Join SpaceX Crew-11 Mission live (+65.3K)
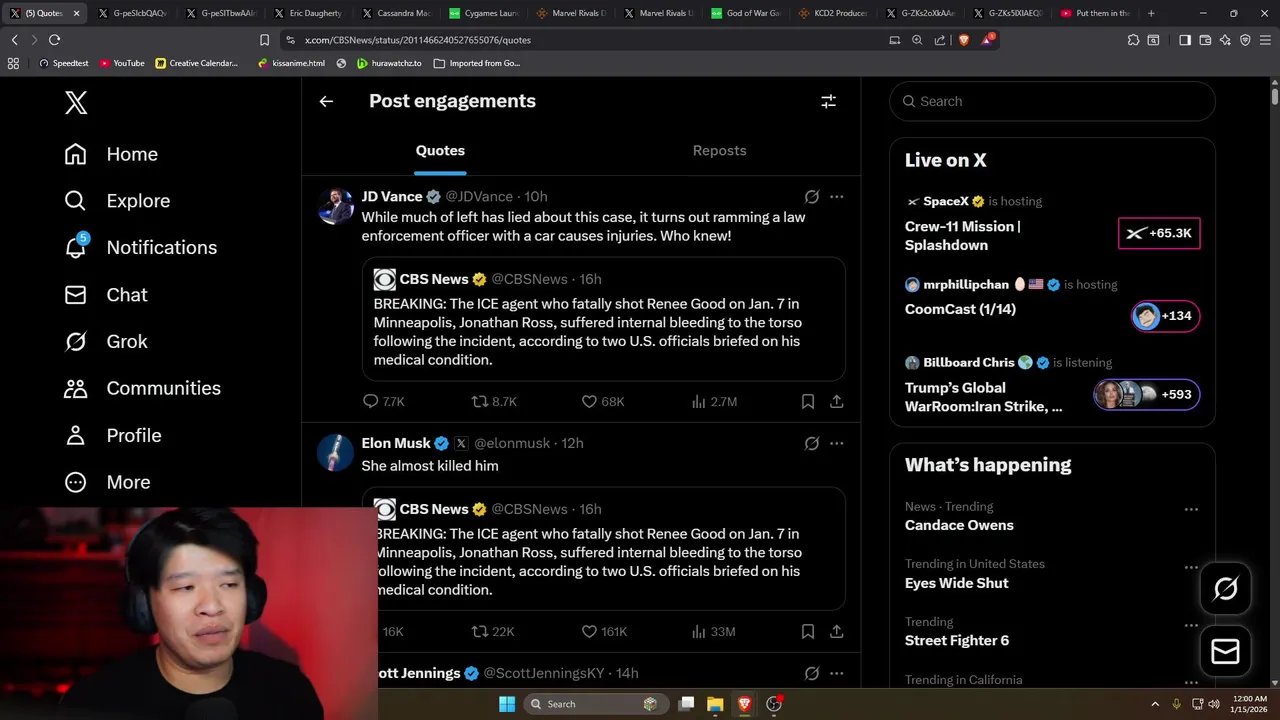 click(1159, 233)
